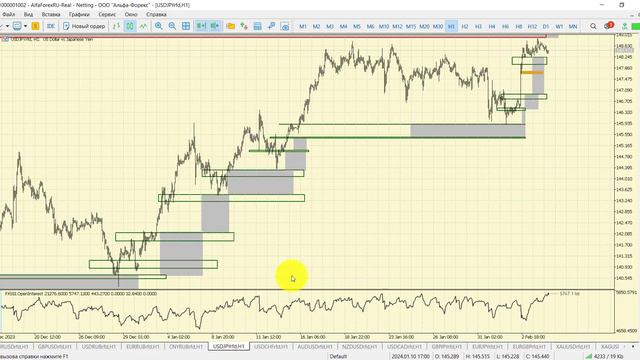This screenshot has height=360, width=640.
Task: Switch to EURRUB H1 chart tab
Action: (142, 347)
